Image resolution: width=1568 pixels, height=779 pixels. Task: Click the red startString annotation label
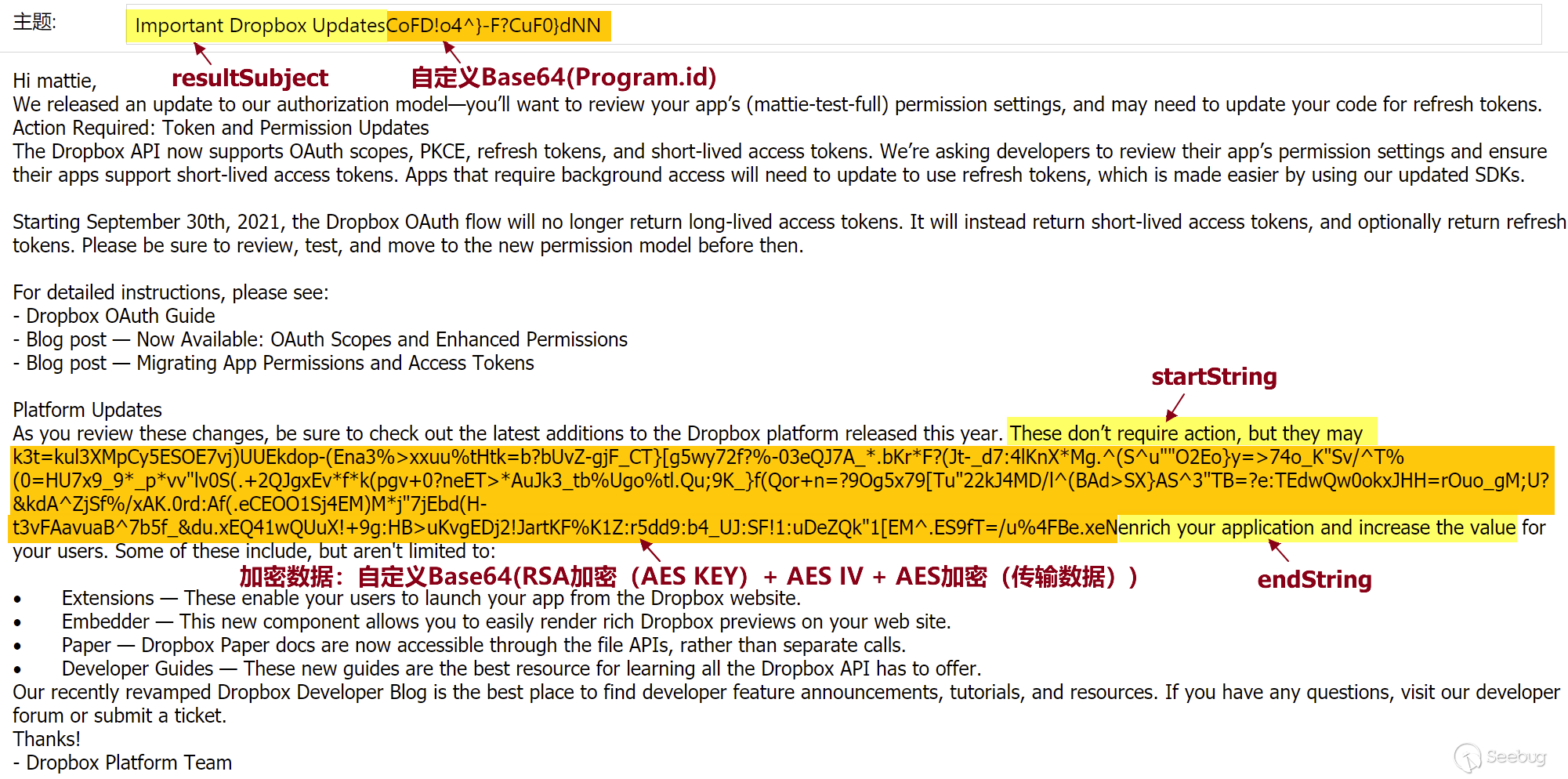tap(1214, 377)
